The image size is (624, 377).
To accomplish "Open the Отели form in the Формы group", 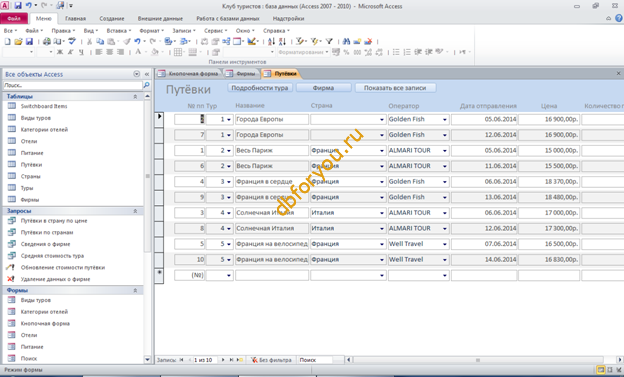I will [x=29, y=335].
